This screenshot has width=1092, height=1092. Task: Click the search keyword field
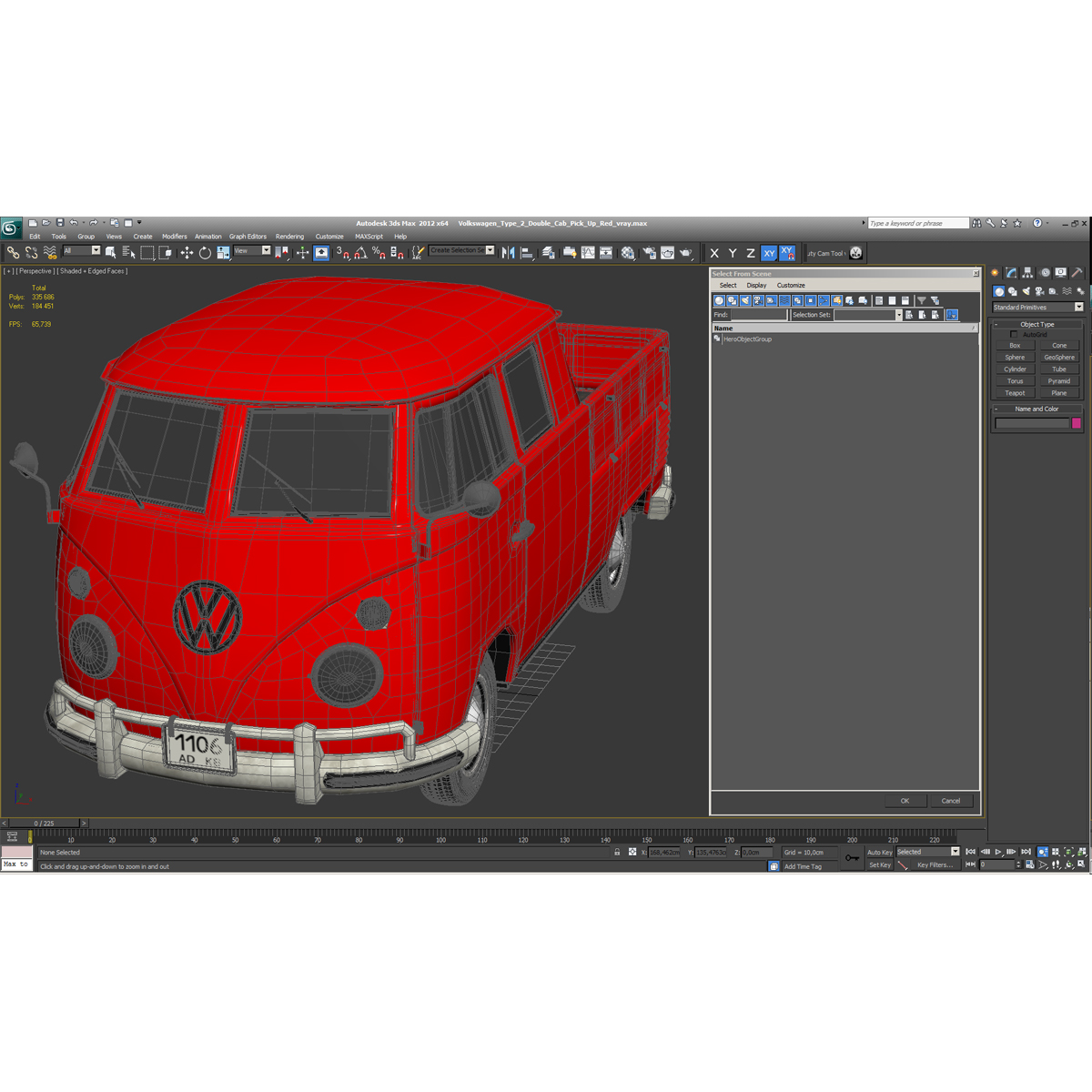917,223
